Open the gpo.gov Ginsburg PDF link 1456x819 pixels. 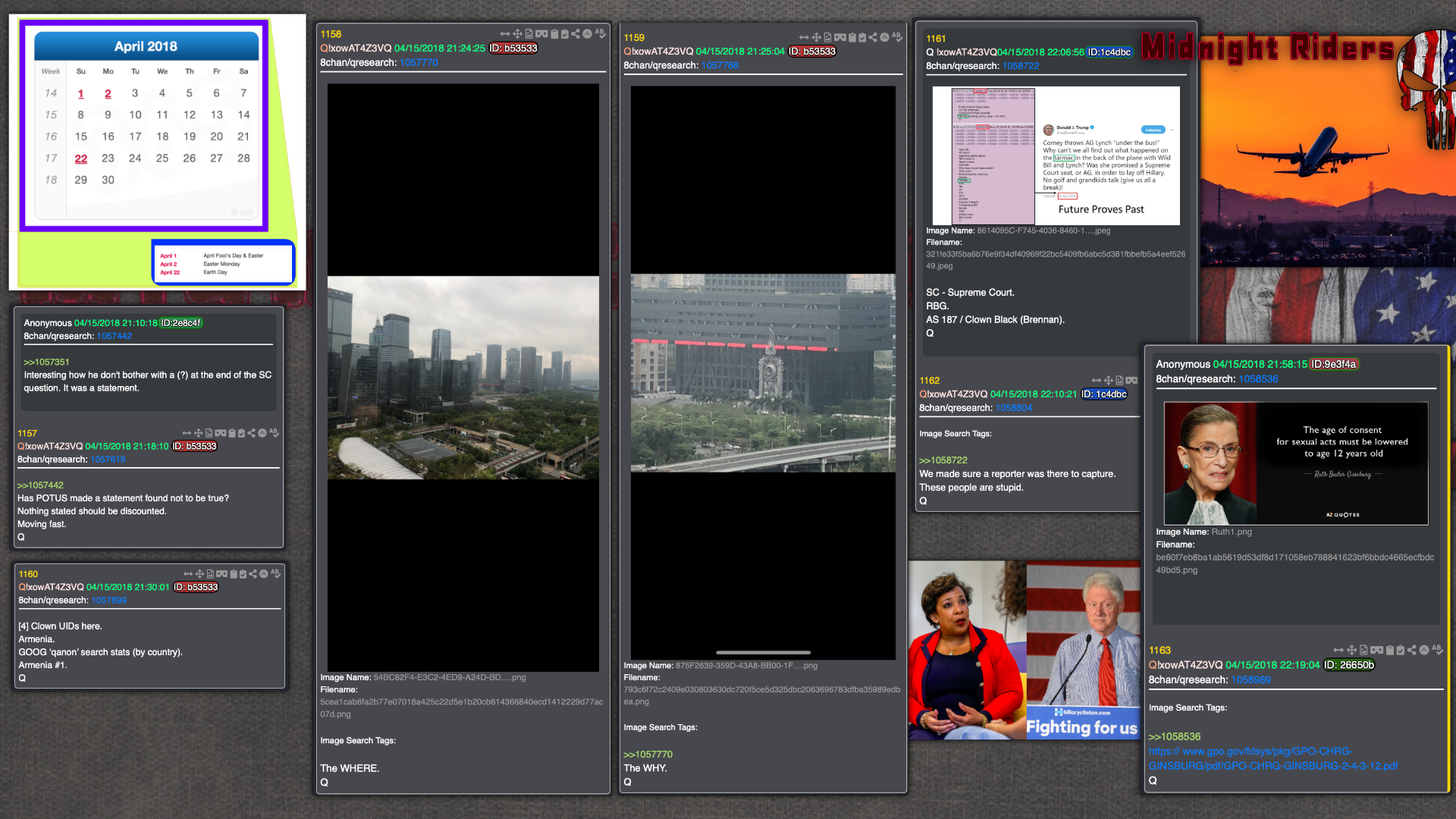click(x=1273, y=758)
